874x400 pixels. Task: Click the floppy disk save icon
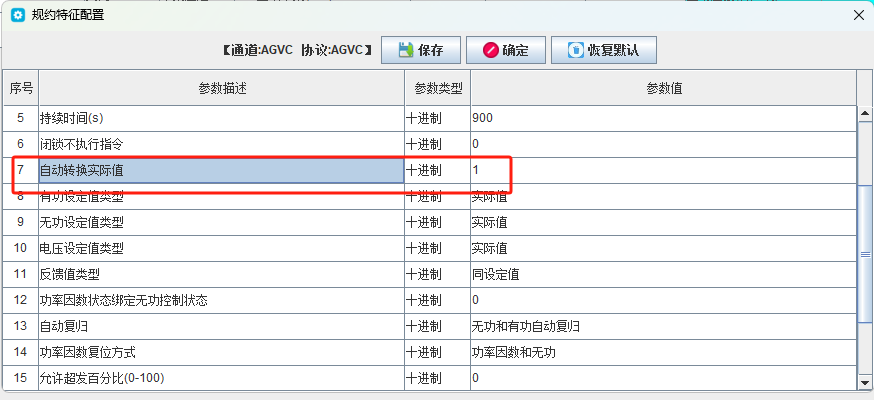point(406,50)
